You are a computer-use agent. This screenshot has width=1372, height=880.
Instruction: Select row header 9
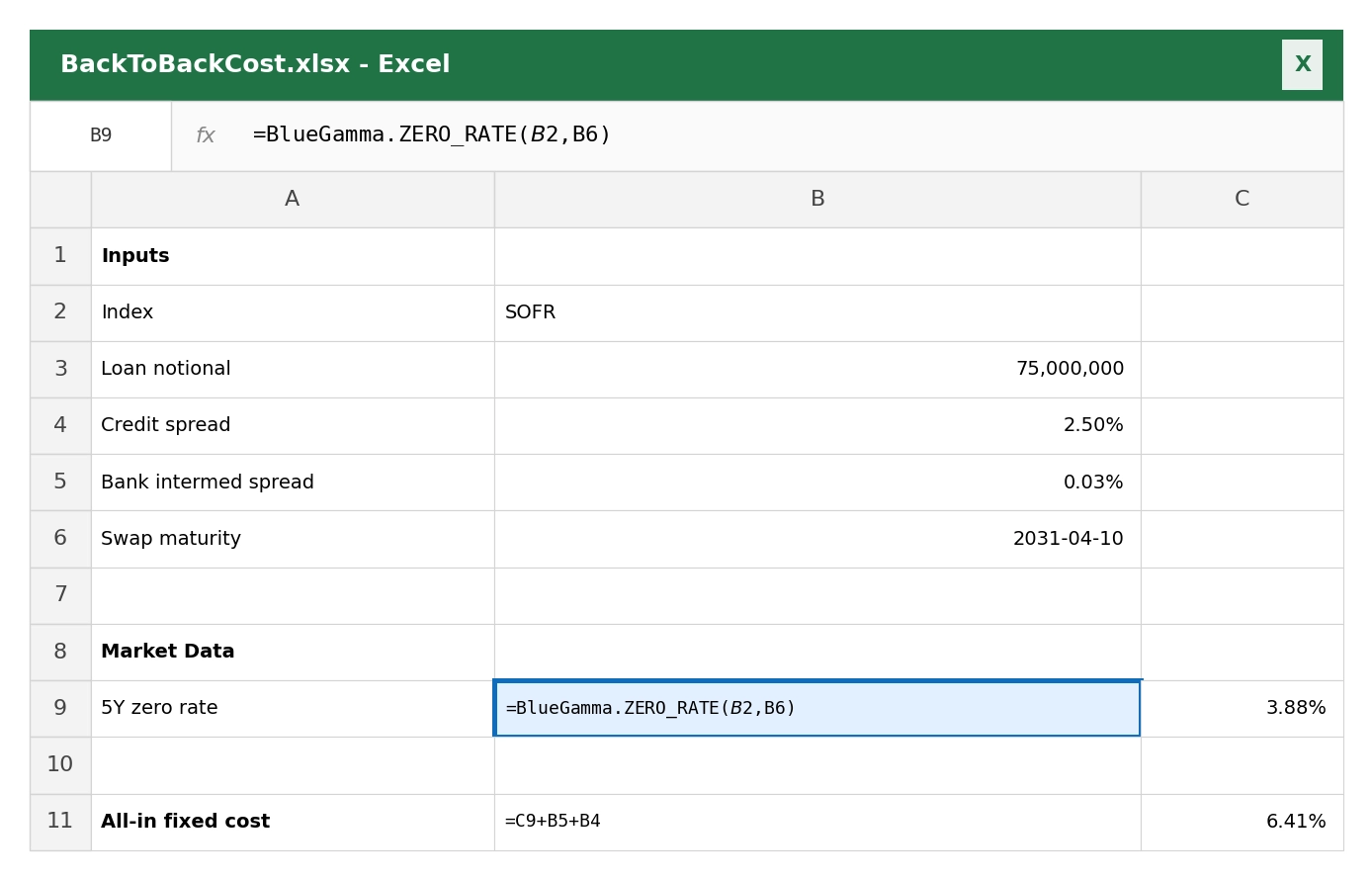click(60, 708)
